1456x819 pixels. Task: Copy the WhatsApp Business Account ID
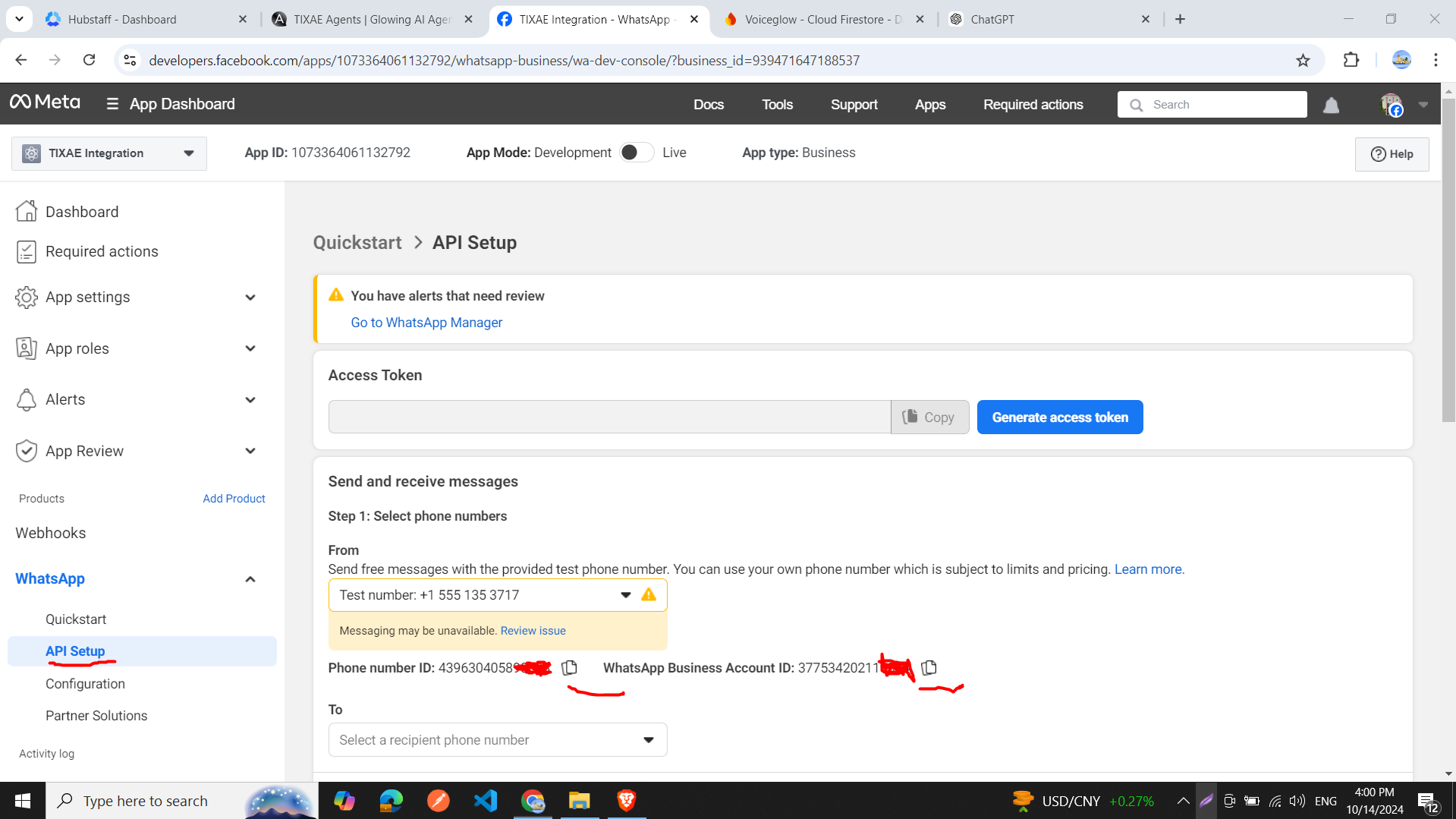tap(929, 668)
